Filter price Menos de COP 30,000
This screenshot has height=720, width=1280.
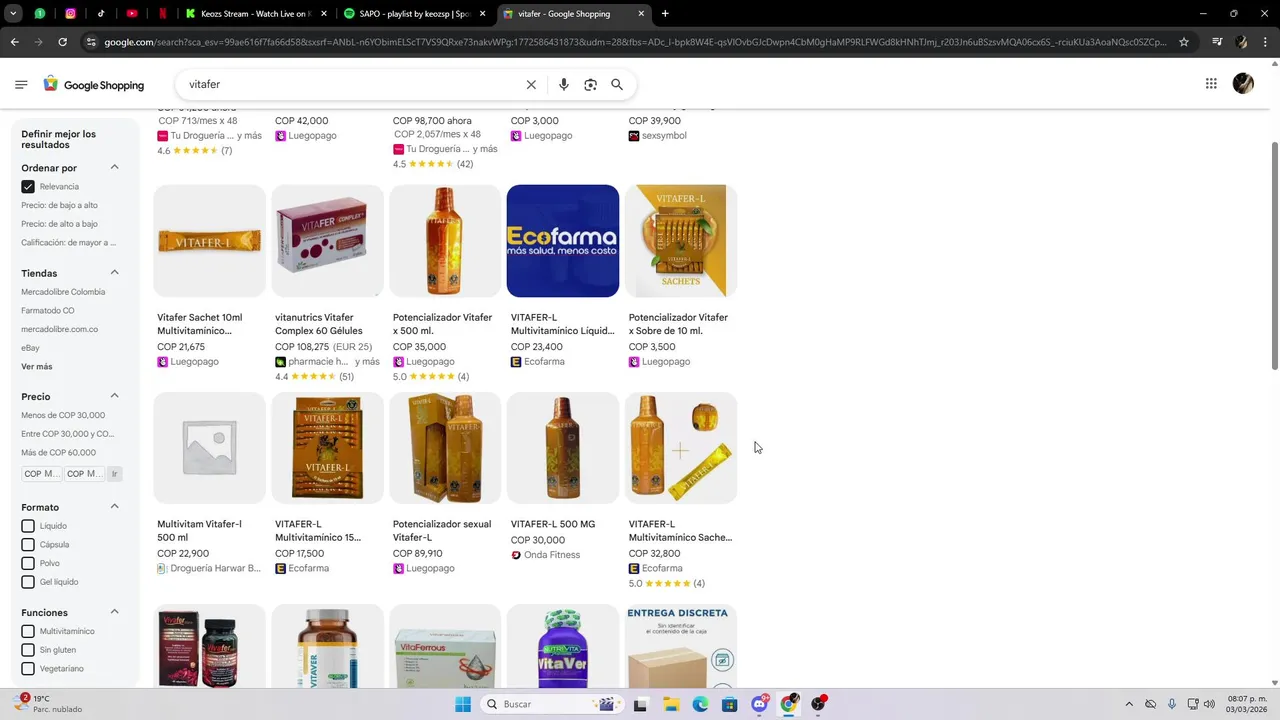pos(63,416)
